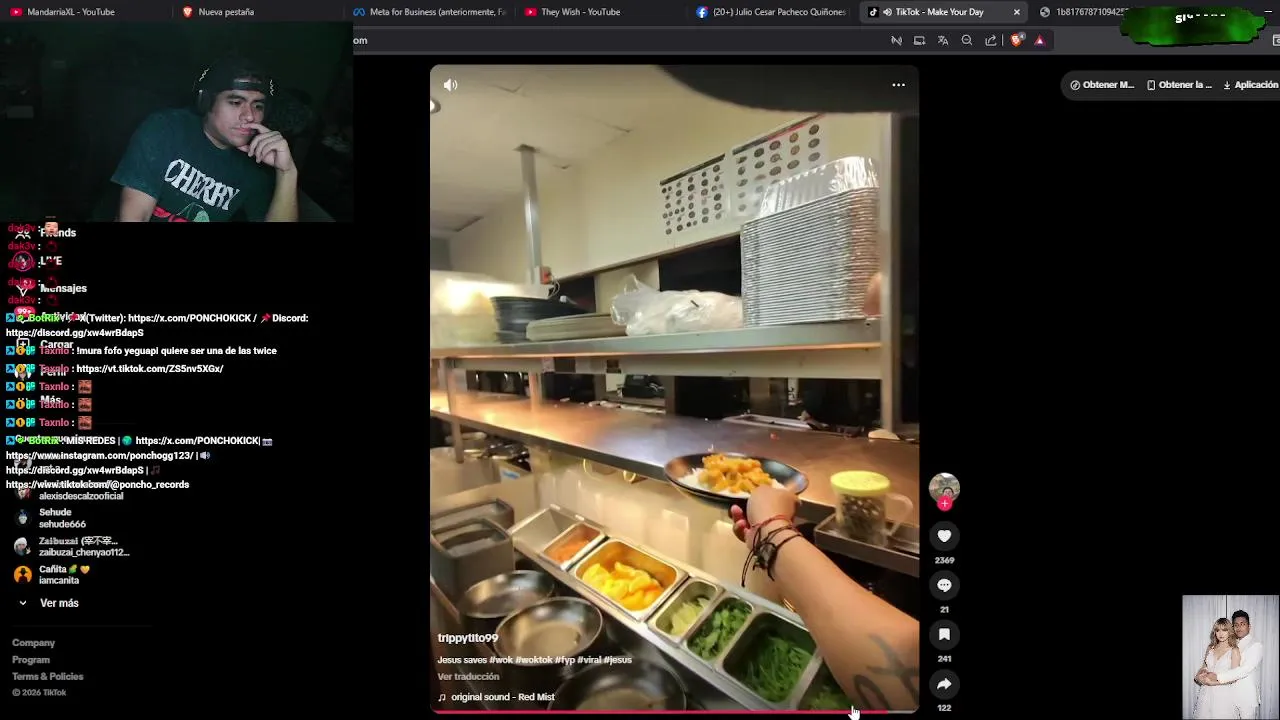
Task: Open the creator's avatar beside the video
Action: [x=944, y=488]
